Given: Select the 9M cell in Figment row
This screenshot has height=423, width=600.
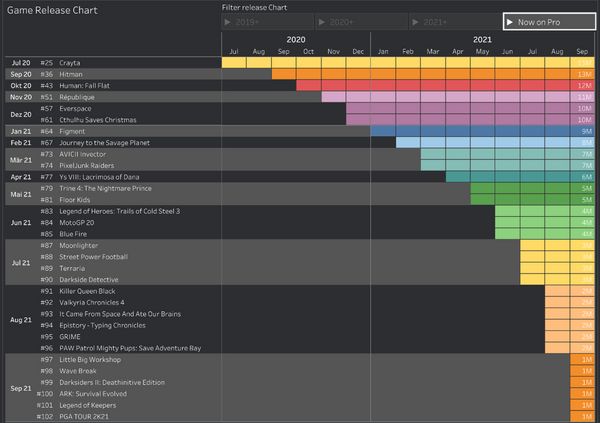Looking at the screenshot, I should [x=582, y=131].
